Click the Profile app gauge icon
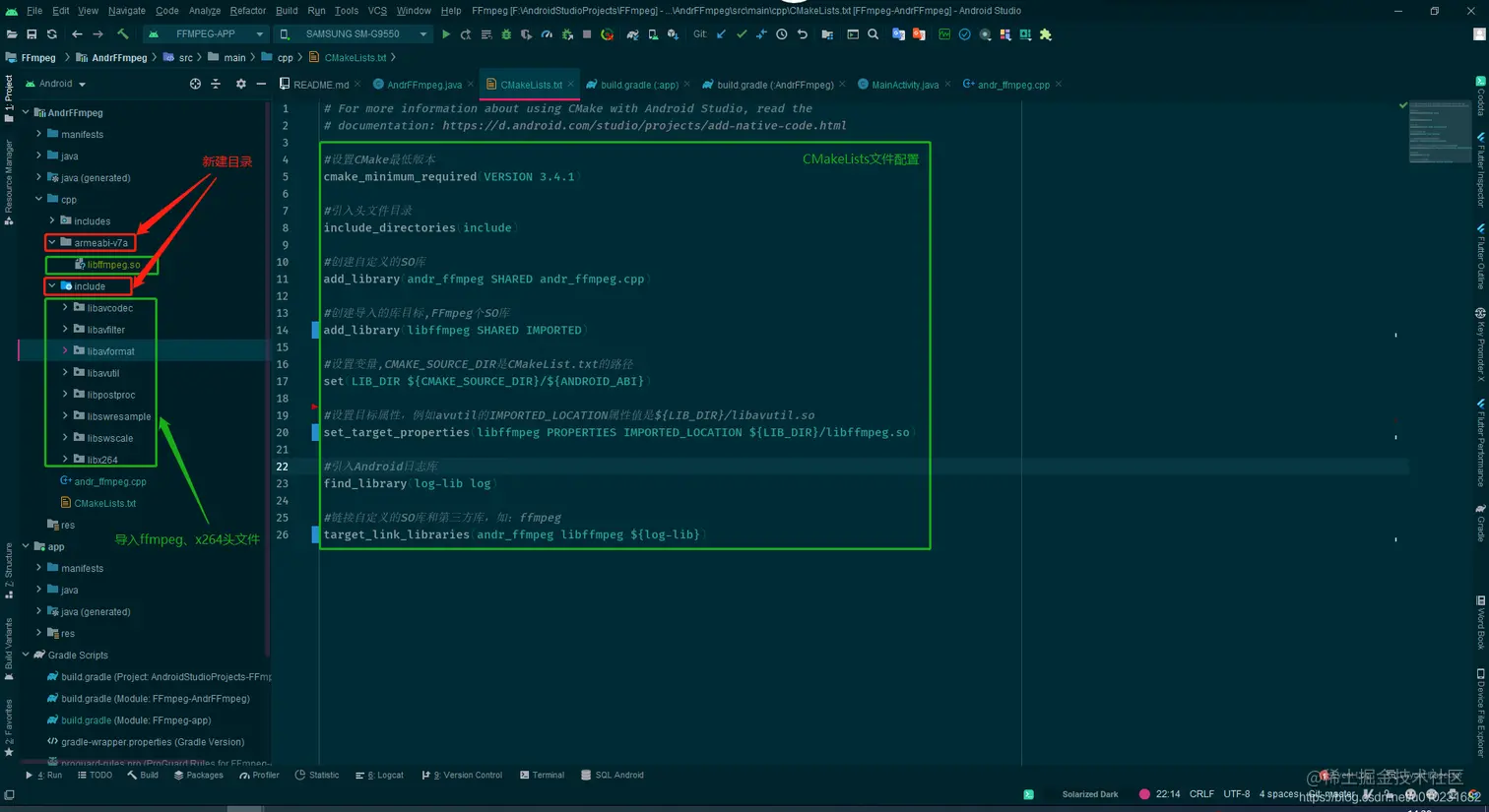Viewport: 1489px width, 812px height. coord(547,34)
